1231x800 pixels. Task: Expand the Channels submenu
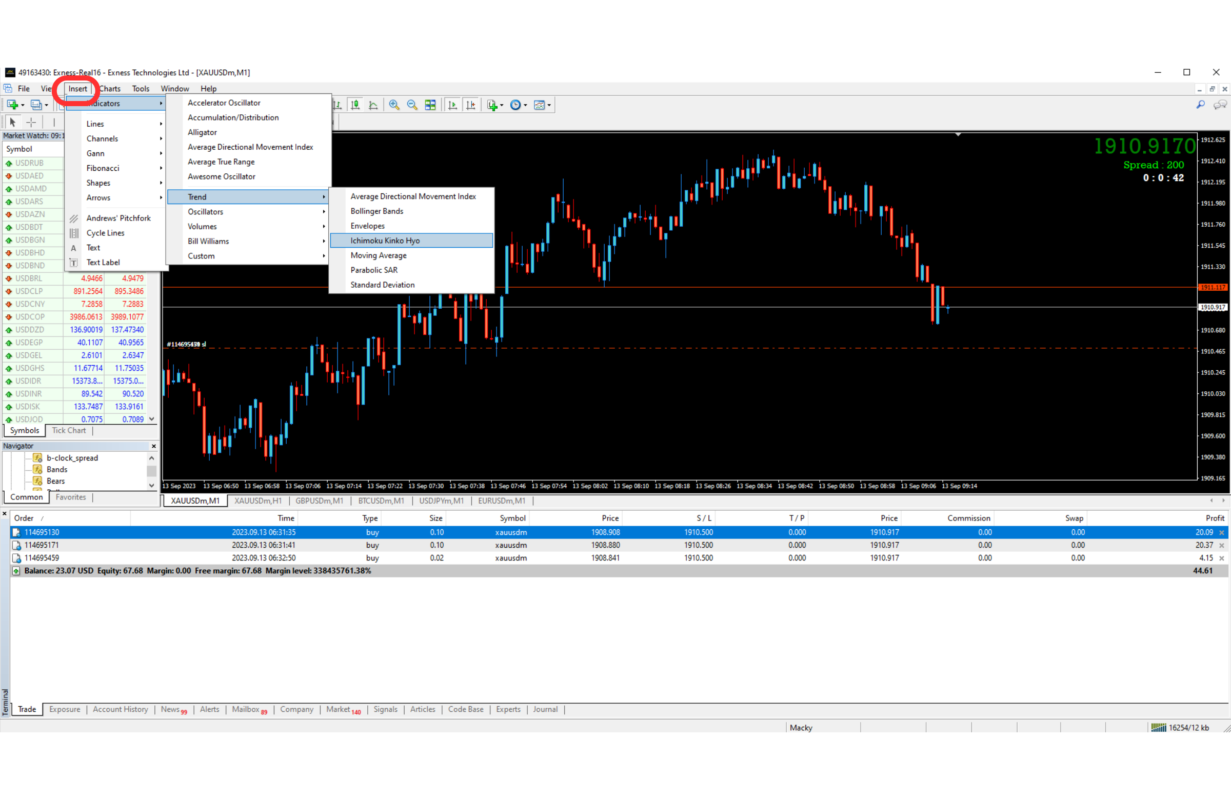(115, 139)
